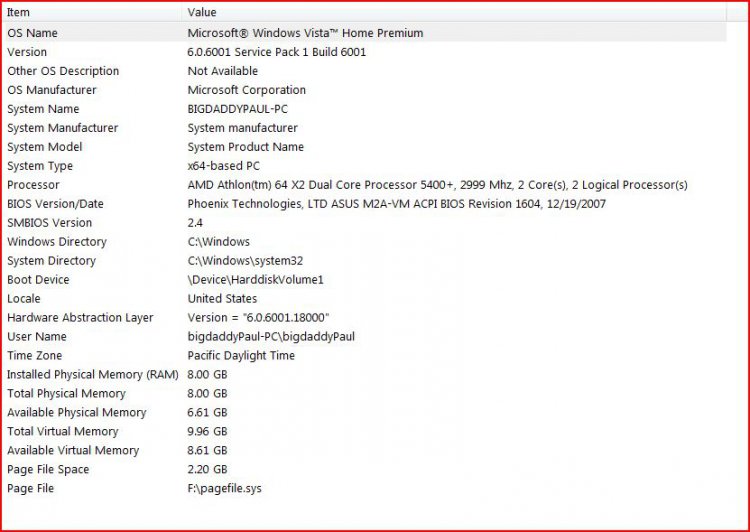Select the 'Microsoft Corporation' value
This screenshot has height=532, width=750.
[246, 90]
